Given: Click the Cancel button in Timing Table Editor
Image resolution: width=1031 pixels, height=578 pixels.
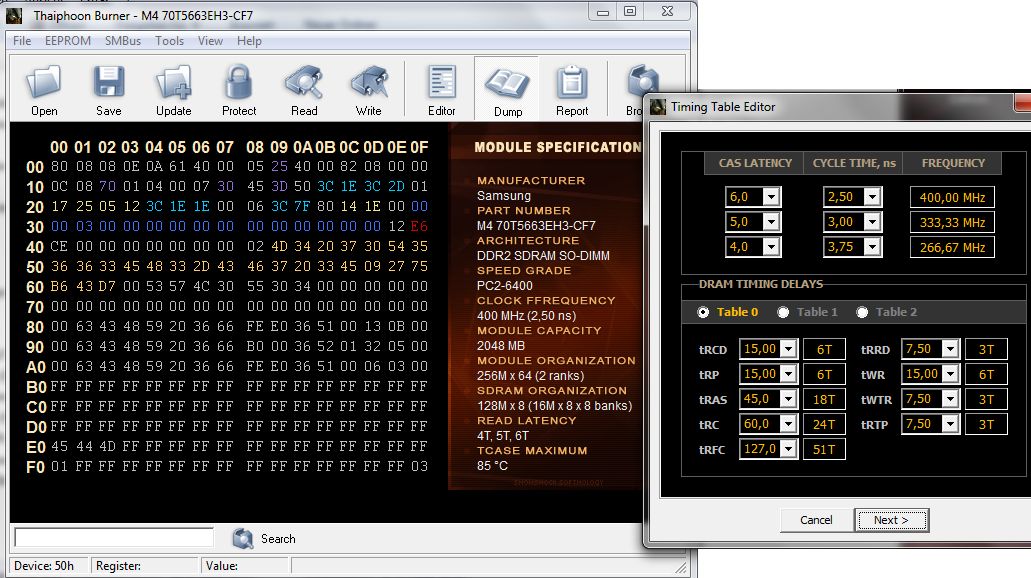Looking at the screenshot, I should [x=816, y=520].
